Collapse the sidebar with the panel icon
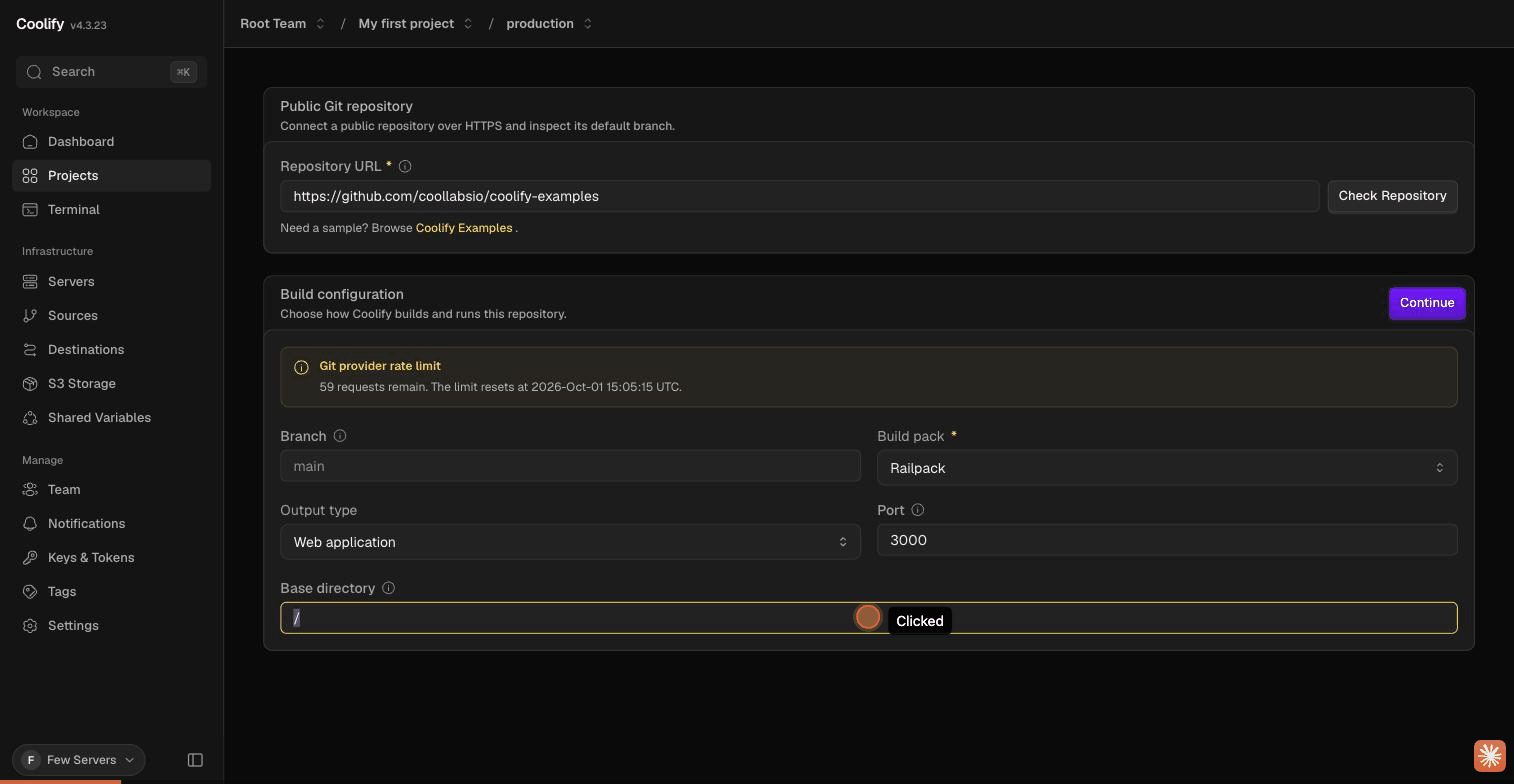The width and height of the screenshot is (1514, 784). 195,760
